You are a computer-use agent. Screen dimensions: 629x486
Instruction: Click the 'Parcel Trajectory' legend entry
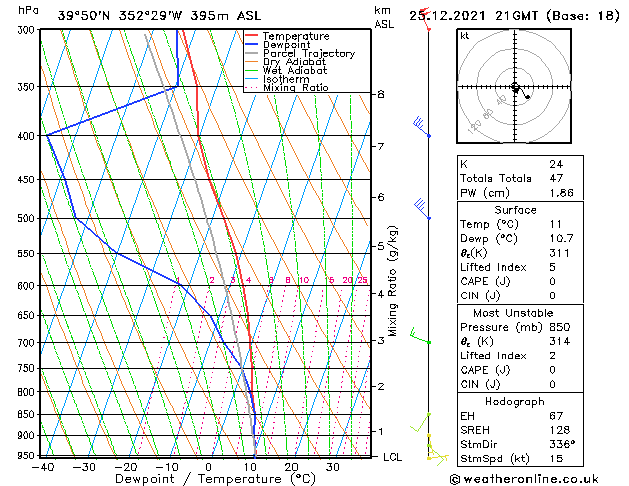(309, 53)
